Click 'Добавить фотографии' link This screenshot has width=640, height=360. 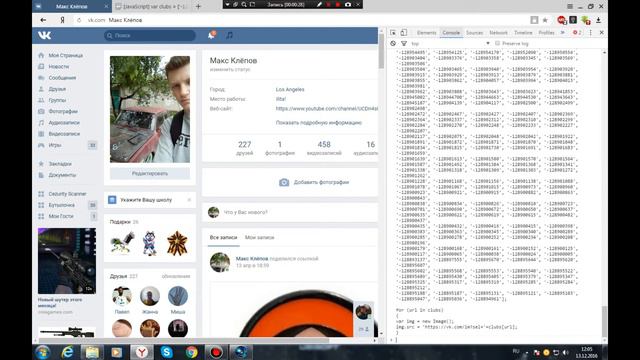pyautogui.click(x=321, y=182)
